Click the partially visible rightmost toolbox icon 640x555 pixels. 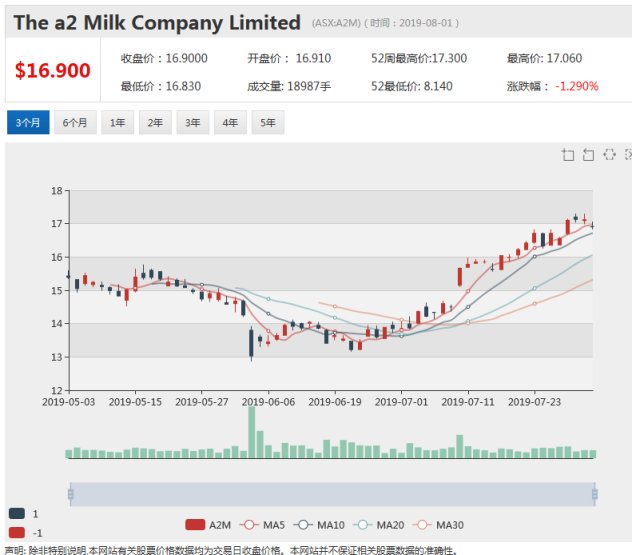point(629,154)
